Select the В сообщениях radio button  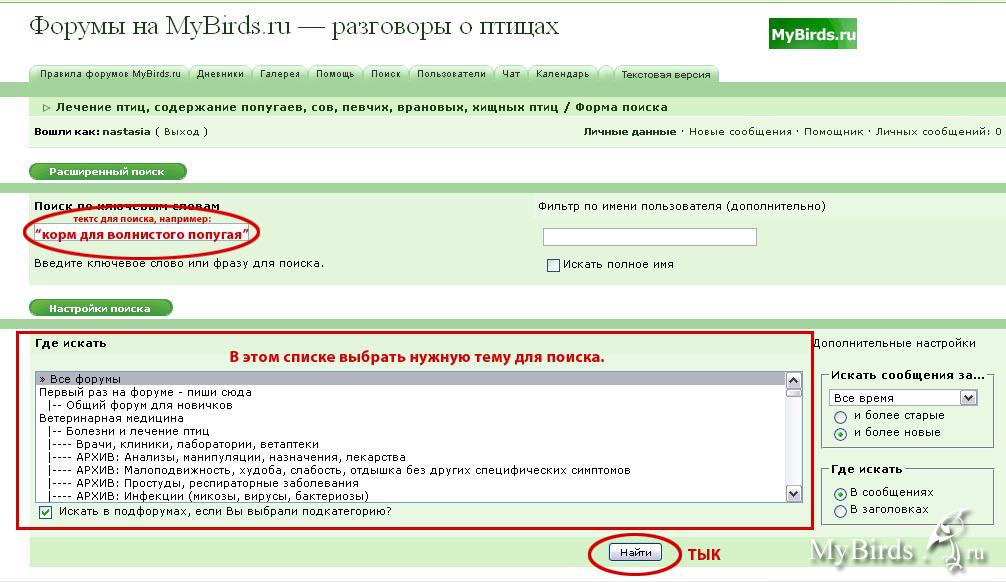point(840,493)
